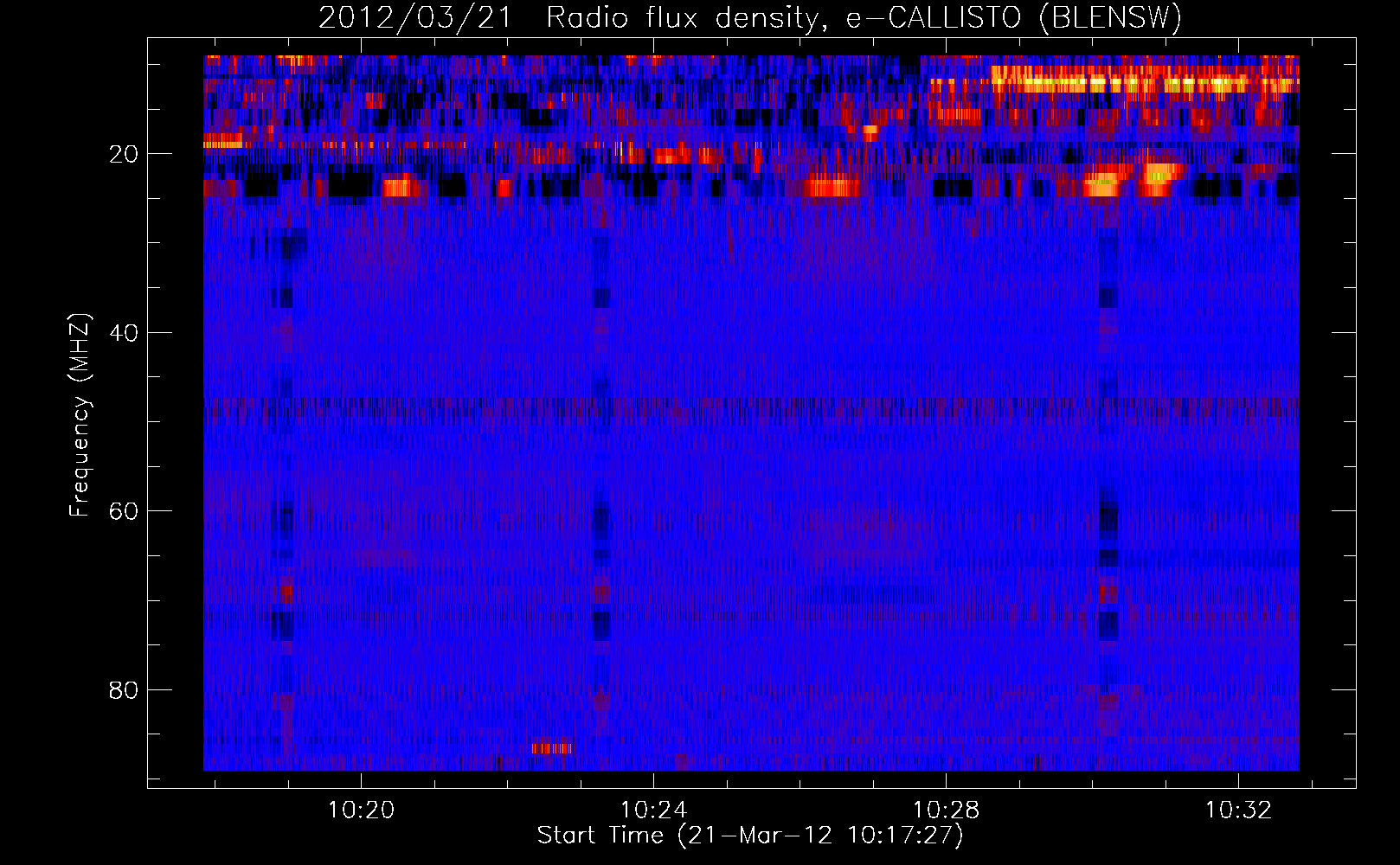Click the 'Start Time (21-Mar-12 10:17:27)' label
Image resolution: width=1400 pixels, height=865 pixels.
750,836
